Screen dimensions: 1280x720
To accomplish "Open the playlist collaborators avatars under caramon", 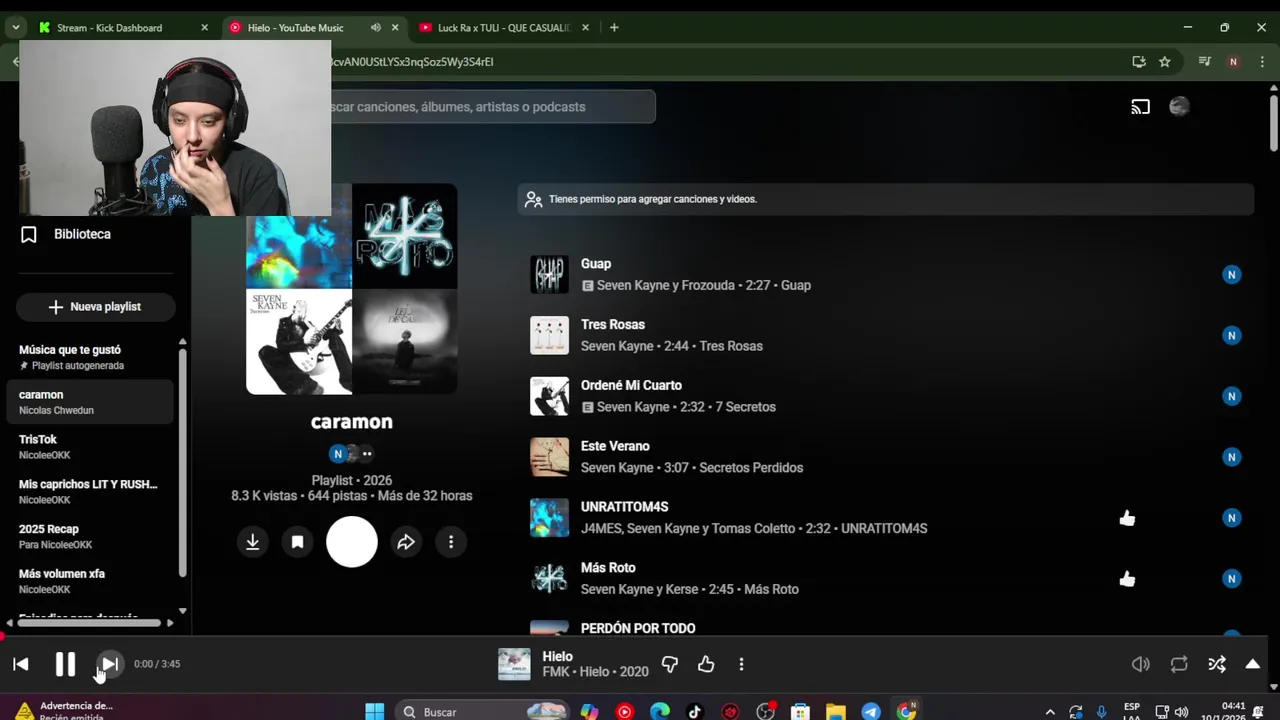I will click(x=352, y=454).
